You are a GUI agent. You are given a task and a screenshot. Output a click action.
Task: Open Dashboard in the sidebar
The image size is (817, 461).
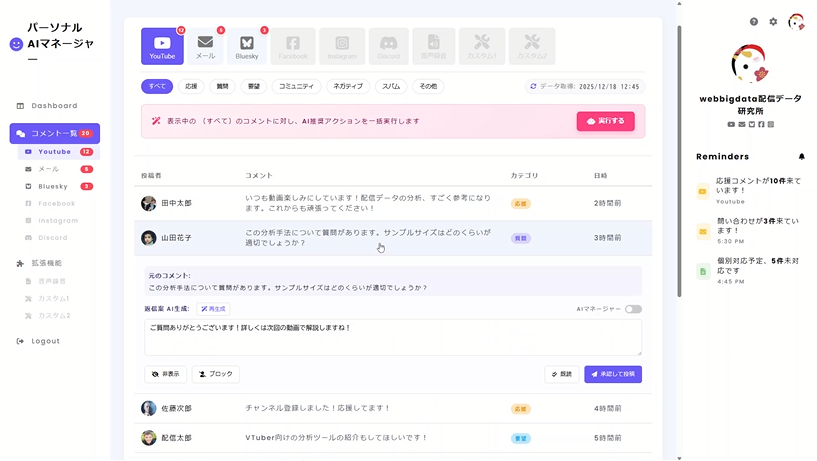point(54,106)
